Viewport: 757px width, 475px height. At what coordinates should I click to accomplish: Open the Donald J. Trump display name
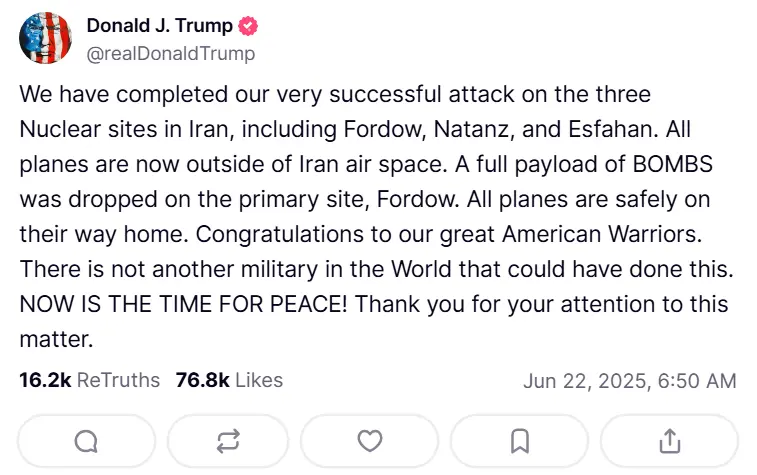coord(160,27)
